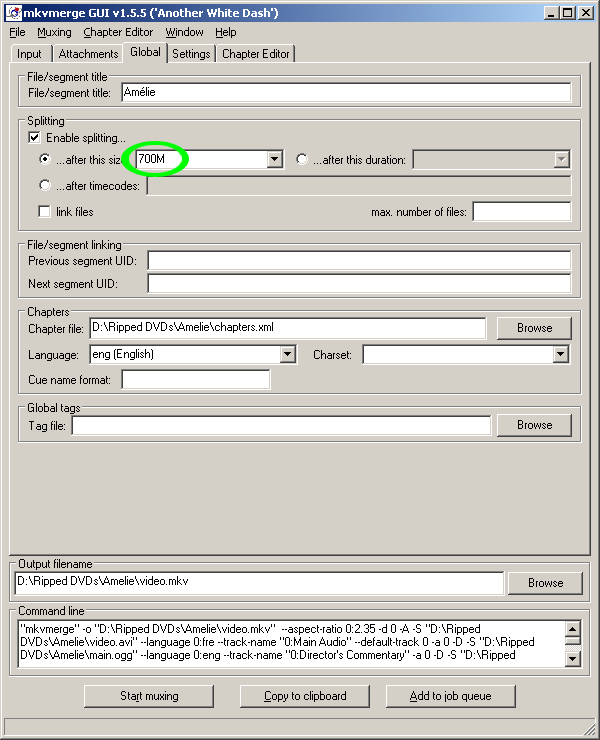
Task: Switch to the Settings tab
Action: tap(191, 54)
